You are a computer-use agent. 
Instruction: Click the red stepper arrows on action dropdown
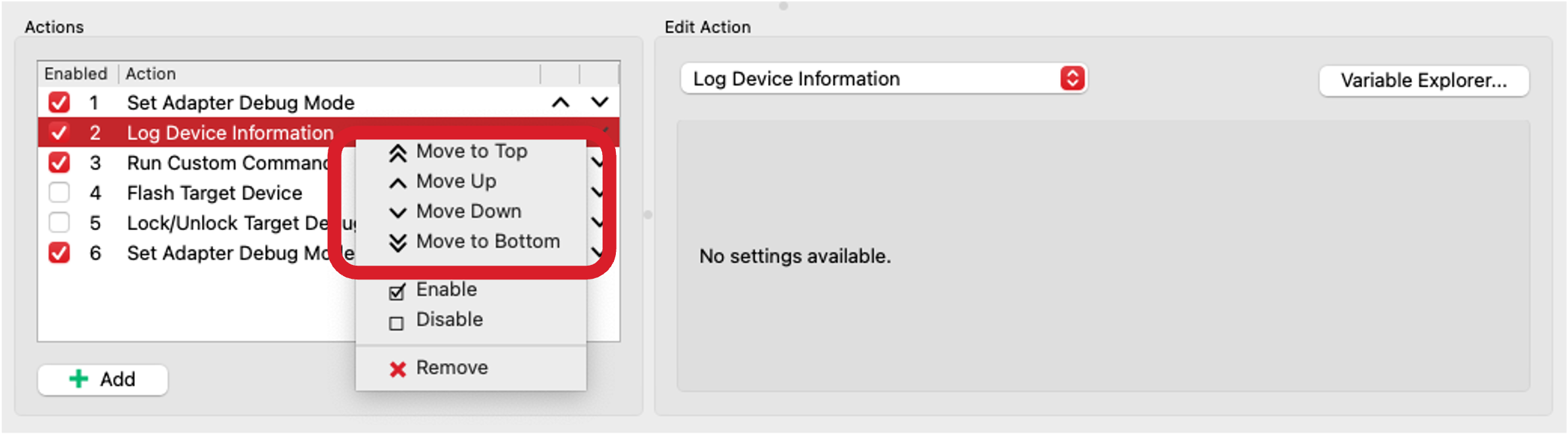point(1072,79)
